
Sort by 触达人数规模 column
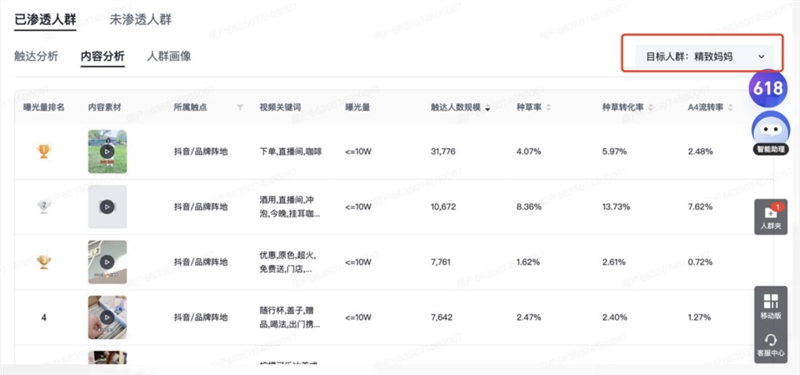point(460,107)
